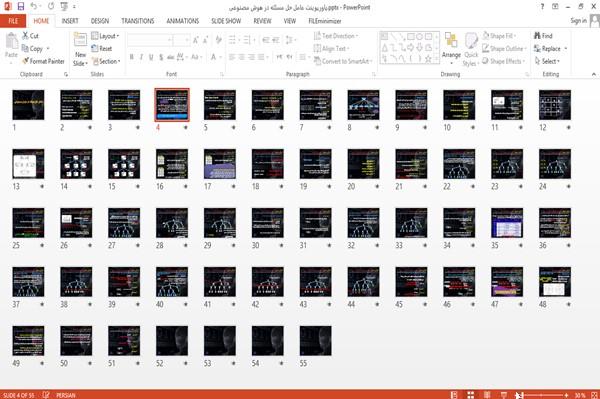The image size is (600, 399).
Task: Insert a New Slide
Action: [80, 50]
